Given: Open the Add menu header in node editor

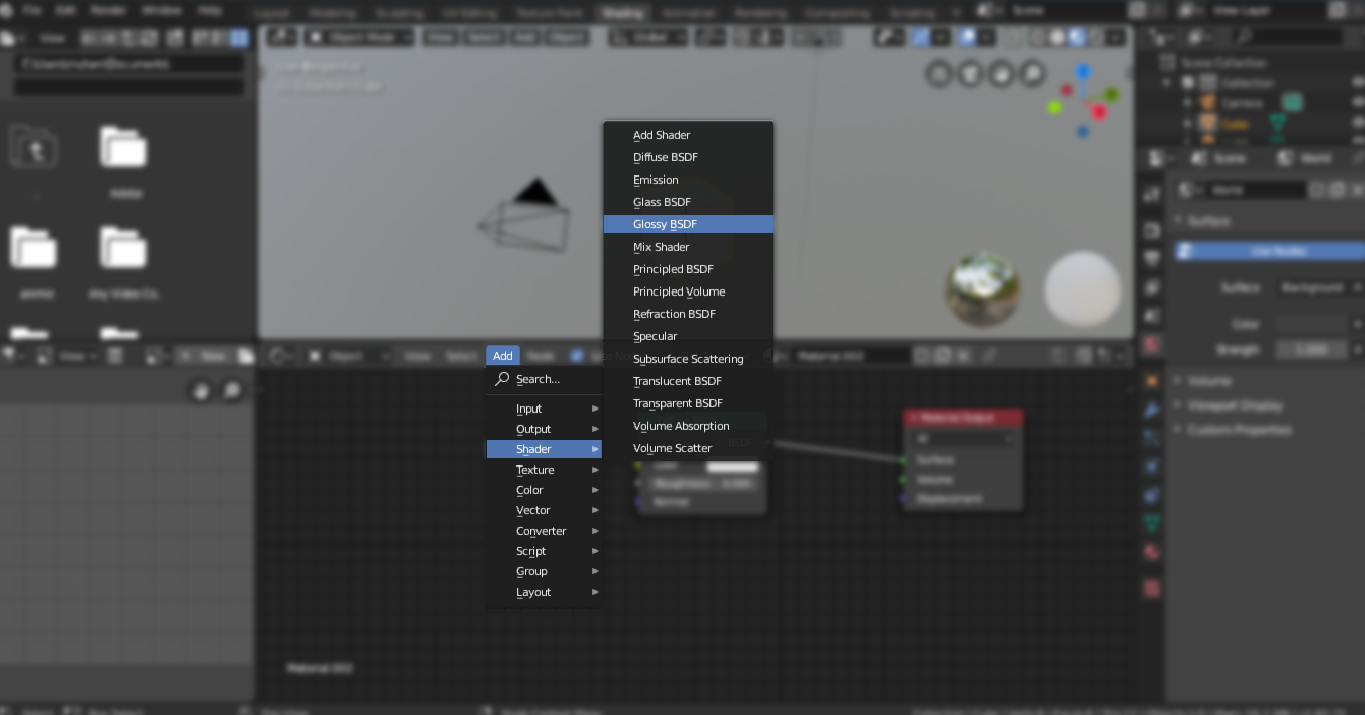Looking at the screenshot, I should [x=503, y=356].
